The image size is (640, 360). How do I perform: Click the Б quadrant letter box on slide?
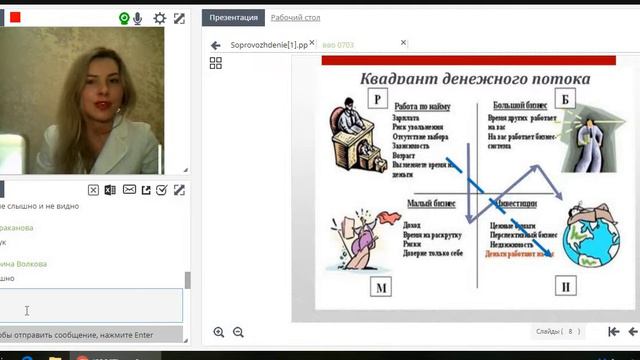point(565,98)
